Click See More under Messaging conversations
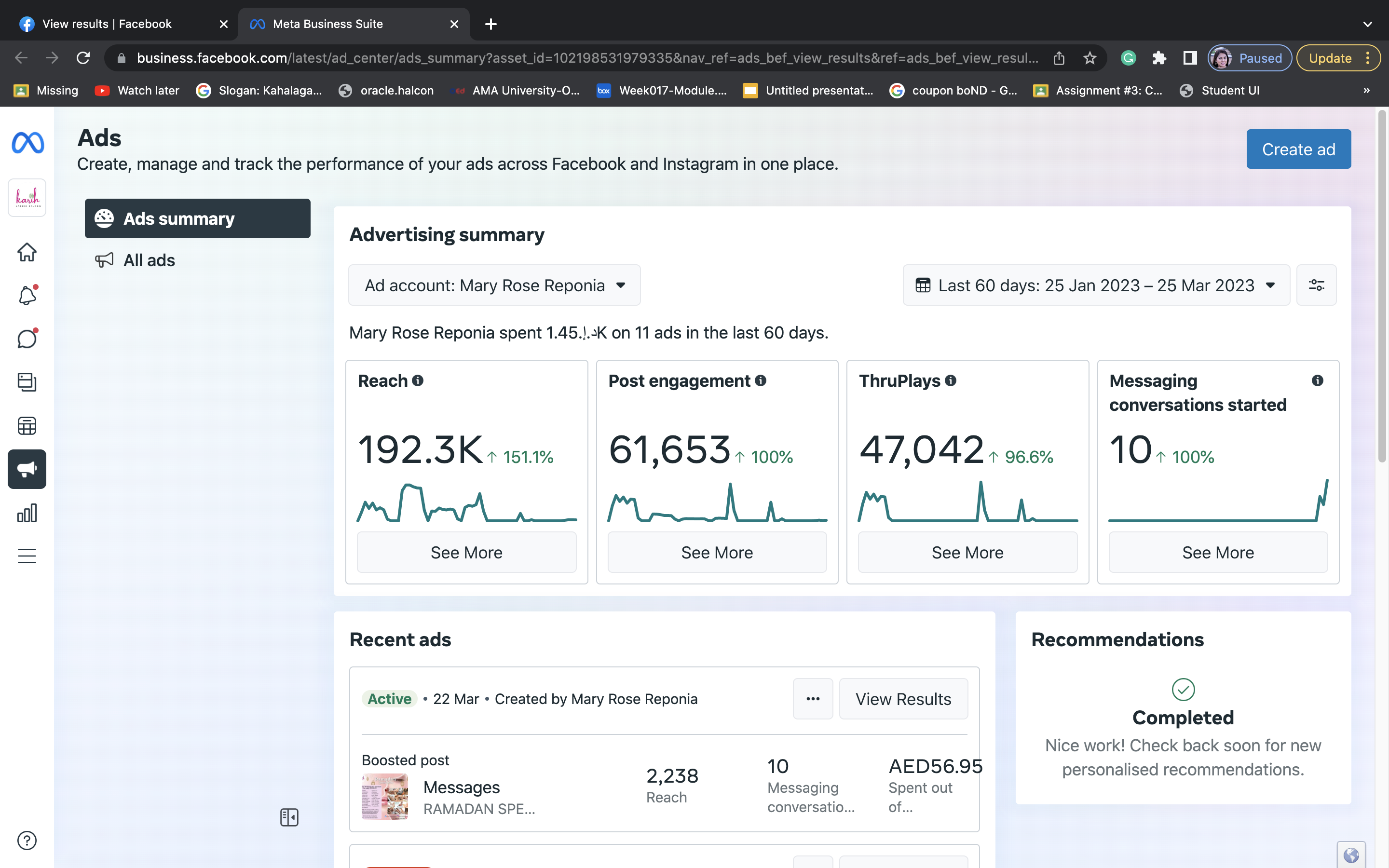 tap(1218, 552)
